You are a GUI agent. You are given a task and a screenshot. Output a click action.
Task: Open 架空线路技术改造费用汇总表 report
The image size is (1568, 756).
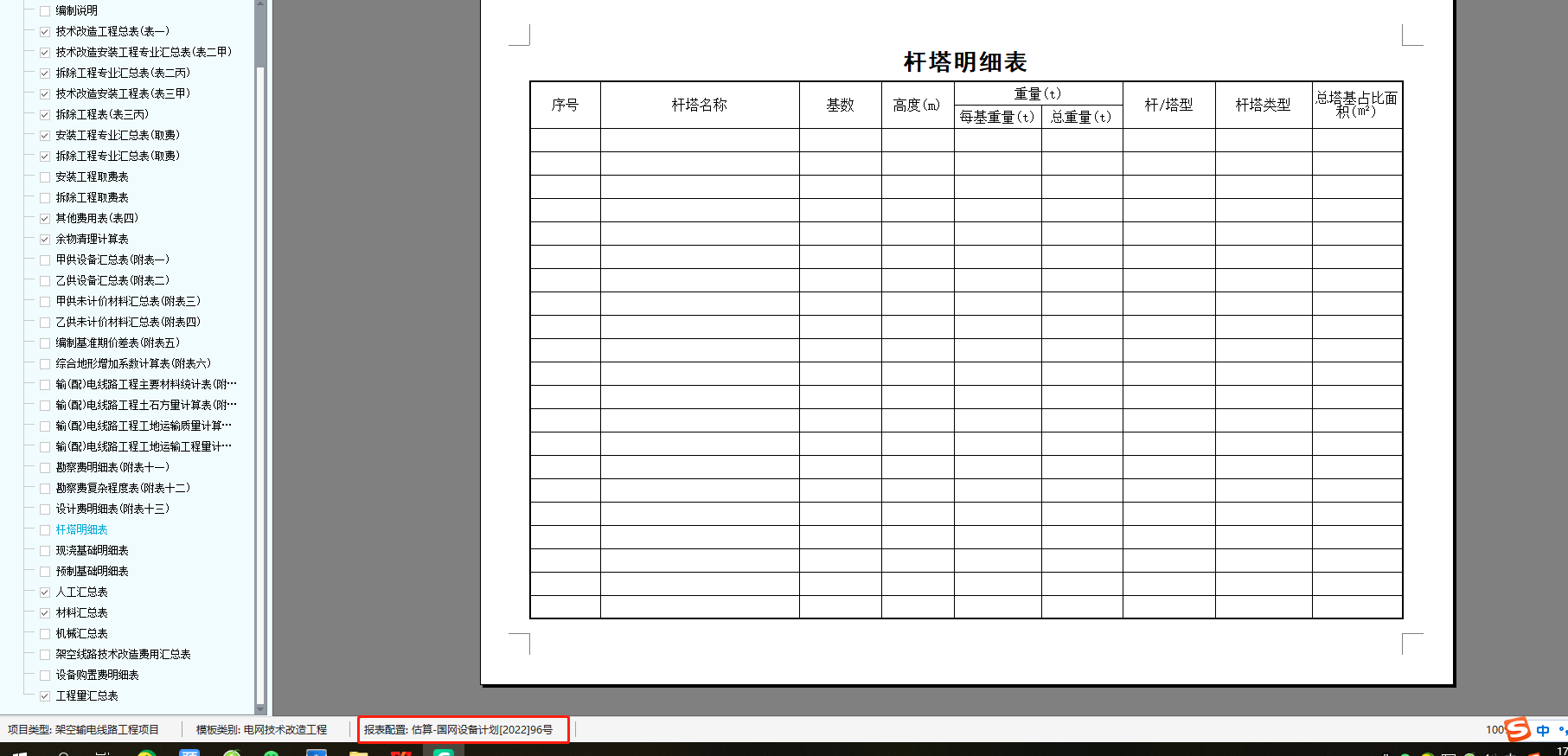coord(123,654)
